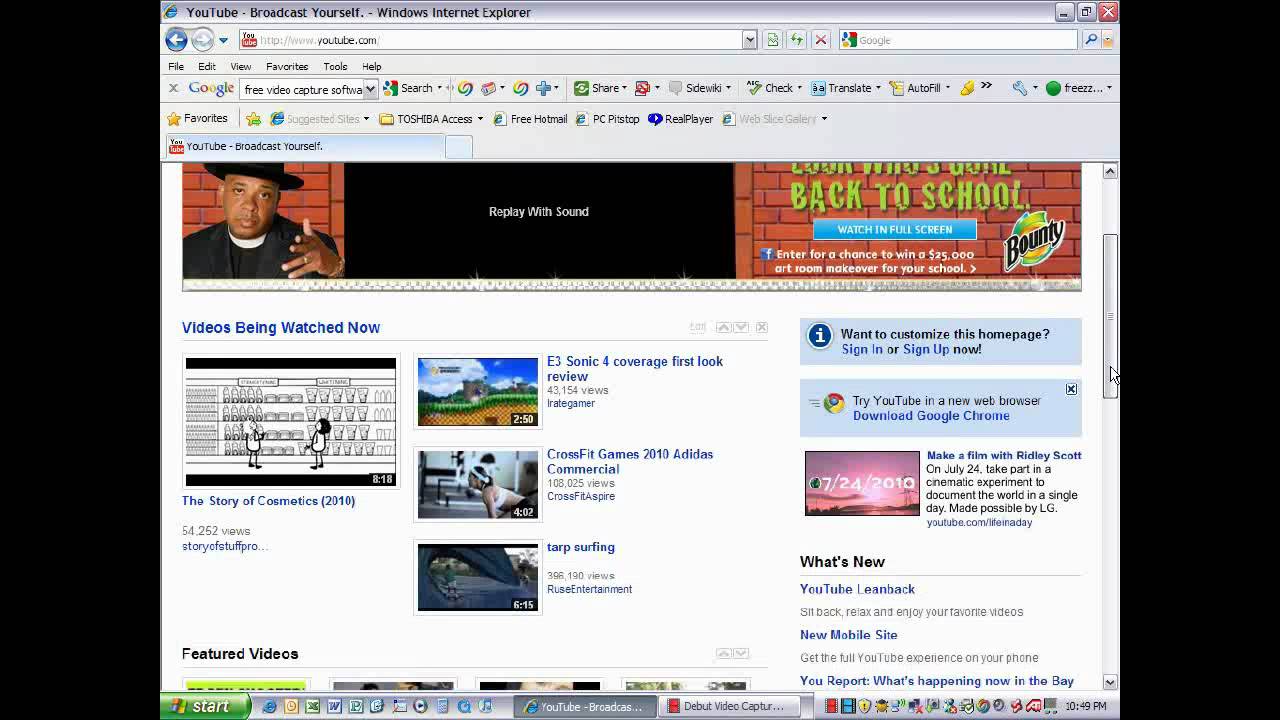Move Videos Being Watched Now module down
Viewport: 1280px width, 720px height.
741,327
